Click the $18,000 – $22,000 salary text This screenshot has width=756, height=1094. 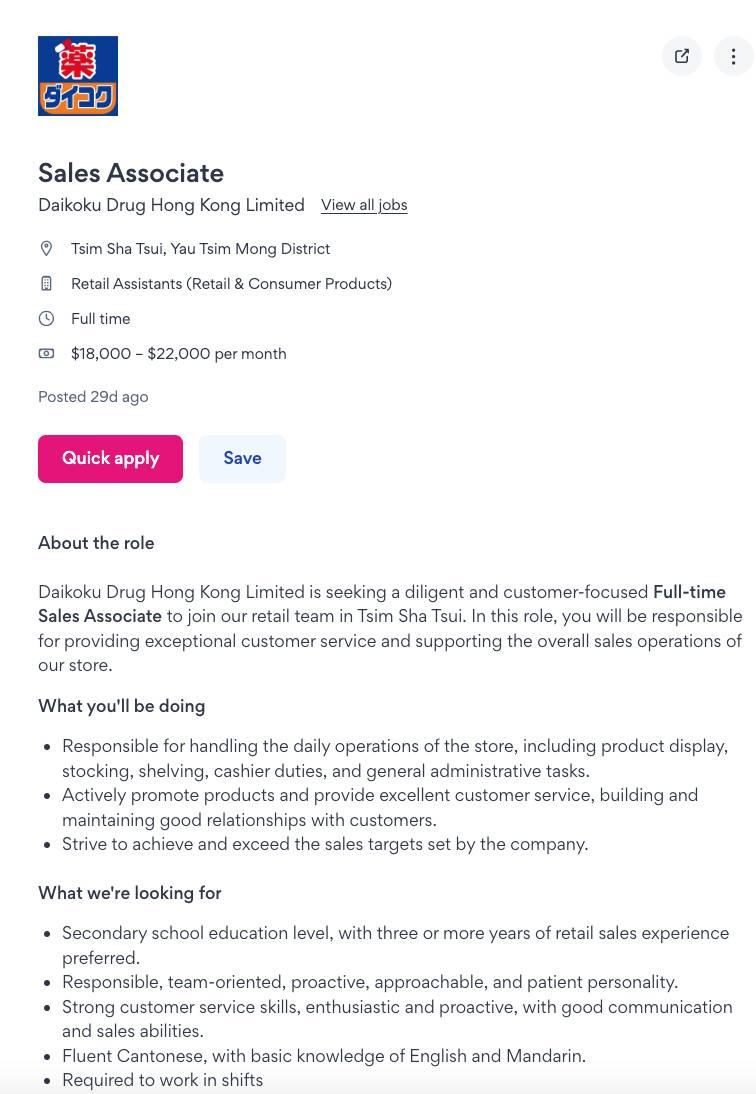click(x=178, y=354)
